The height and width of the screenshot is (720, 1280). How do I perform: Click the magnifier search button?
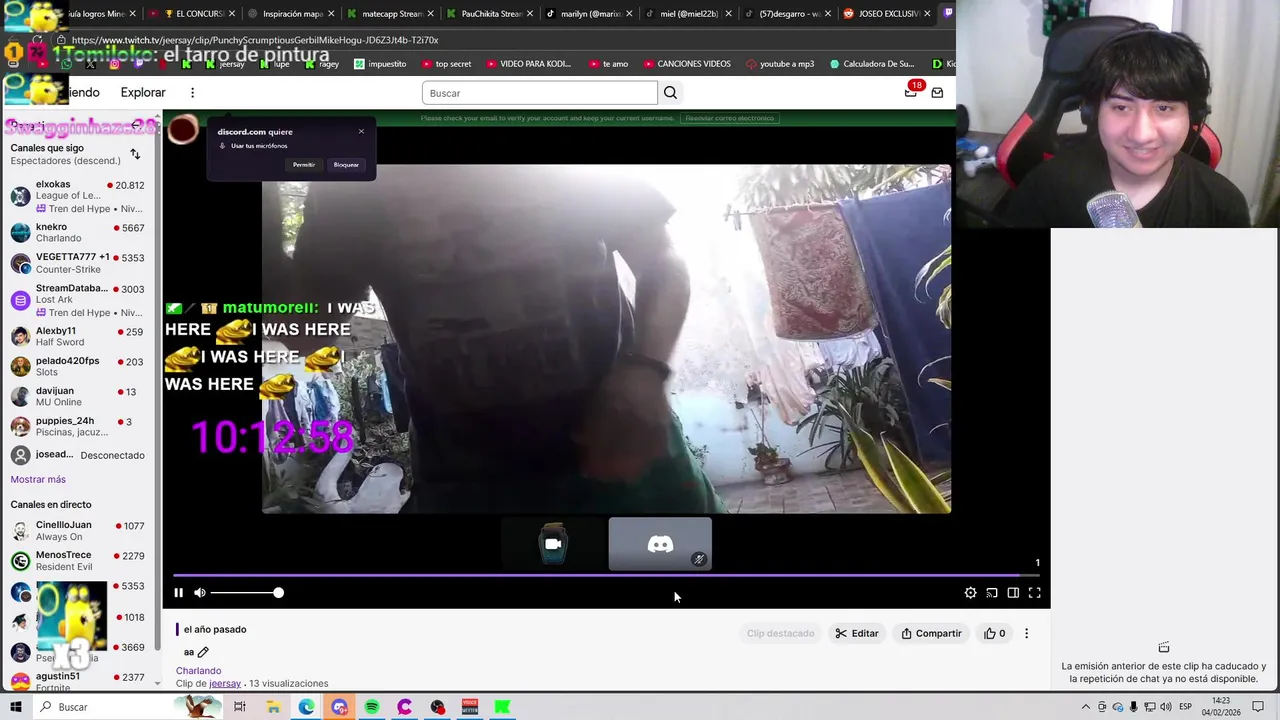click(x=670, y=93)
